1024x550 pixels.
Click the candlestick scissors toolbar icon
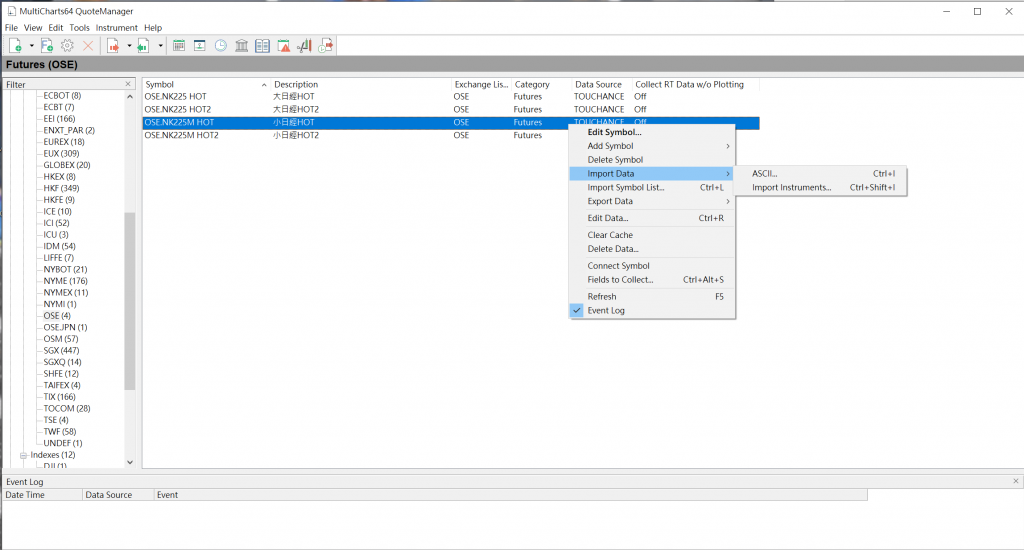tap(304, 46)
